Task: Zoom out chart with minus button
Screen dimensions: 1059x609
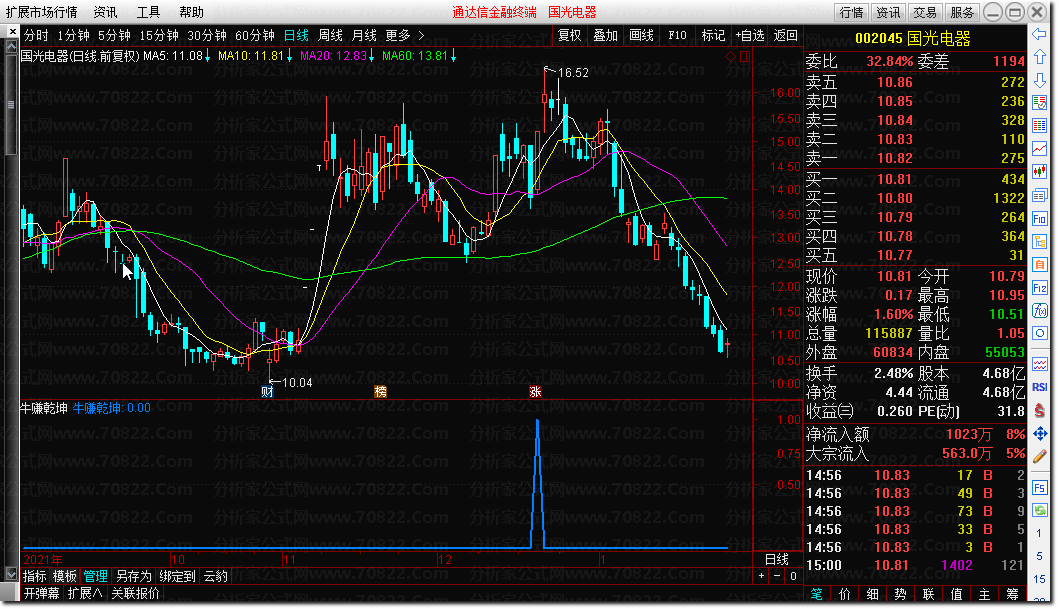Action: [777, 576]
